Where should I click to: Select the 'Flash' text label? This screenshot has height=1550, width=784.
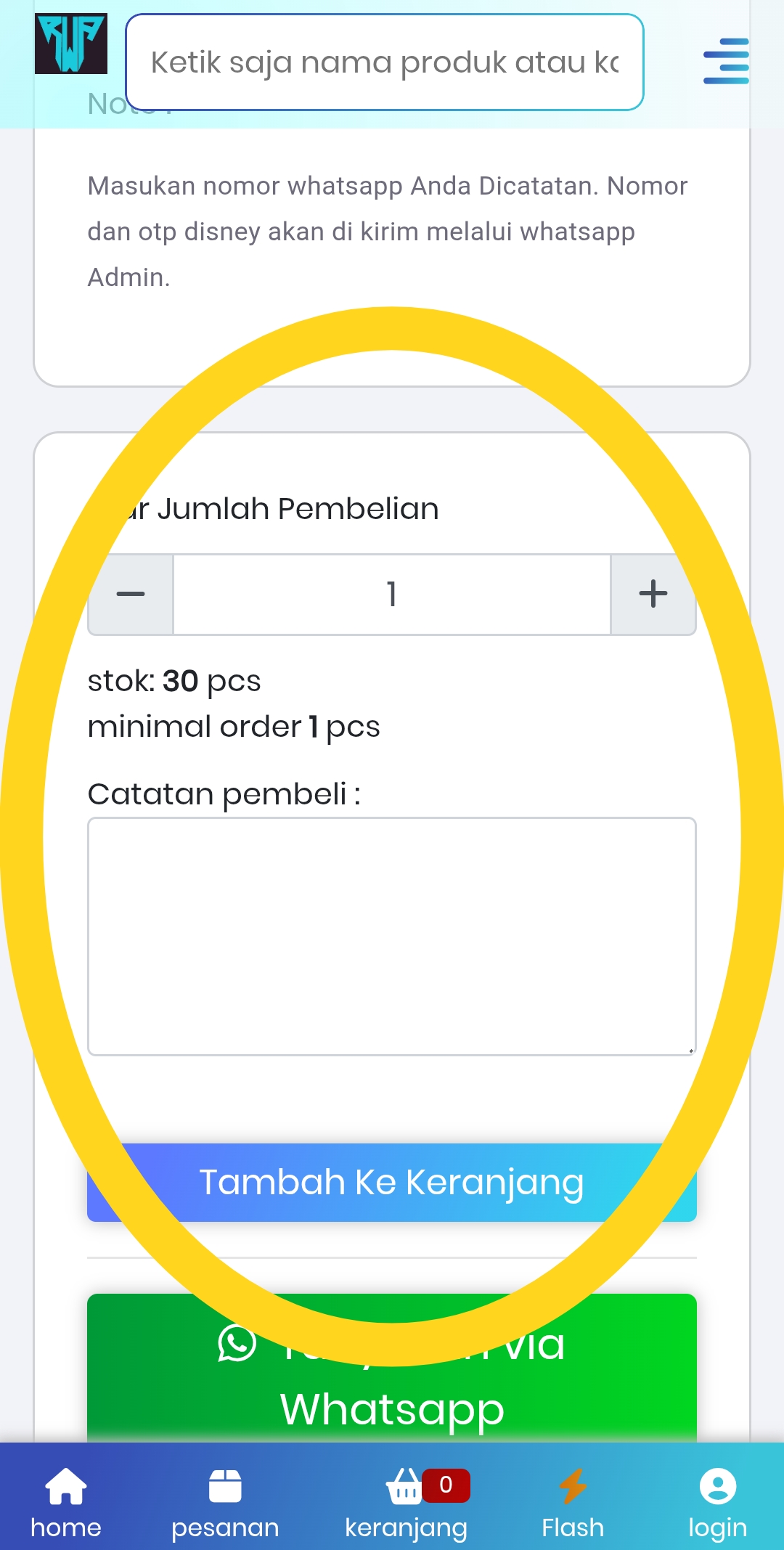573,1527
